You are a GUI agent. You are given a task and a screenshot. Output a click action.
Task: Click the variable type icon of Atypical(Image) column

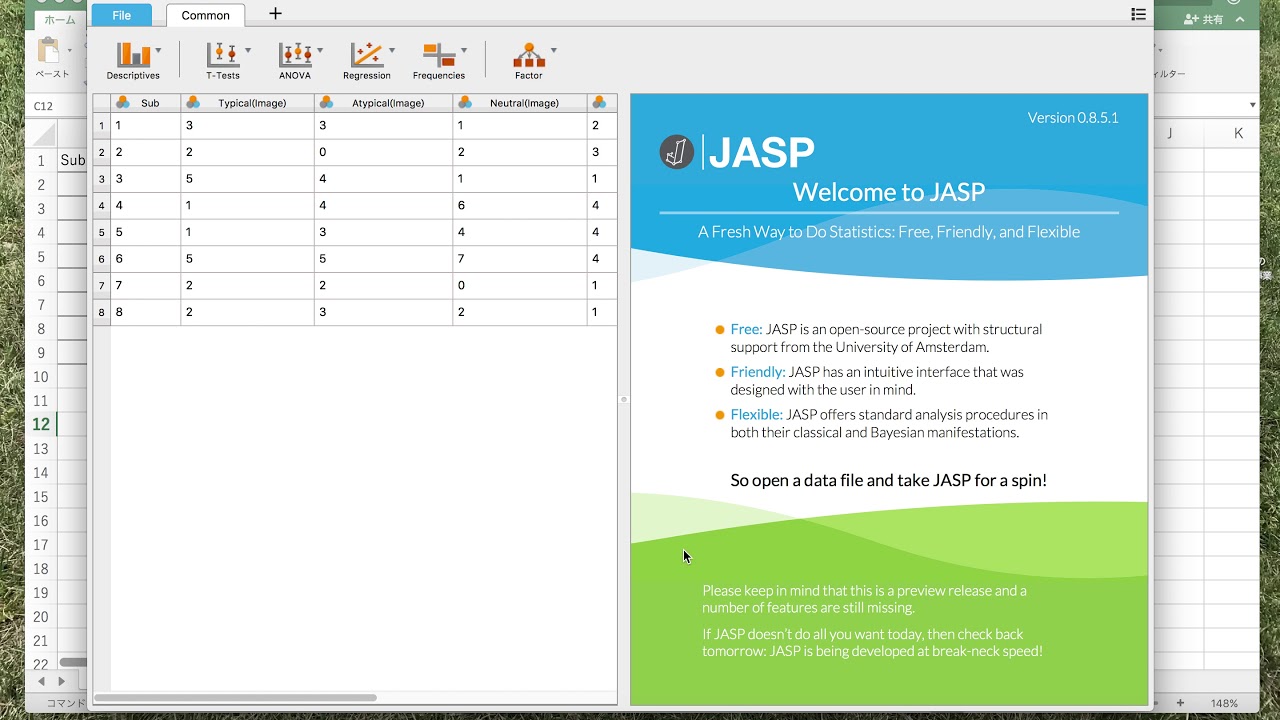(326, 102)
